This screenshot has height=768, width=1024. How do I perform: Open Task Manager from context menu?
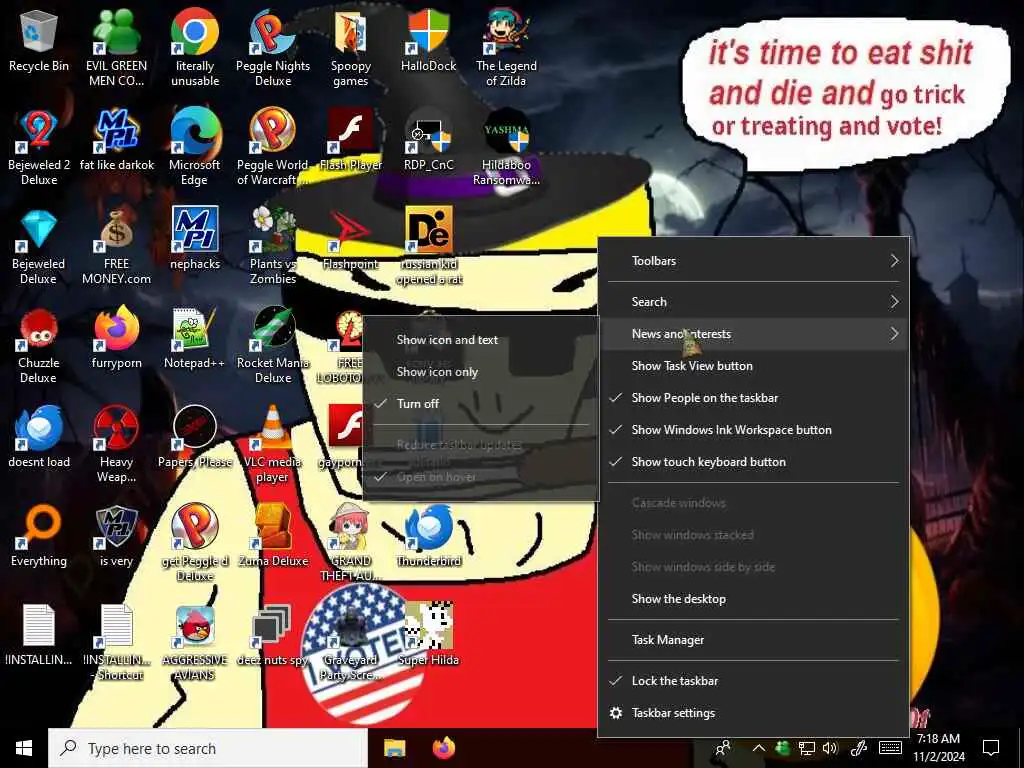(x=754, y=640)
